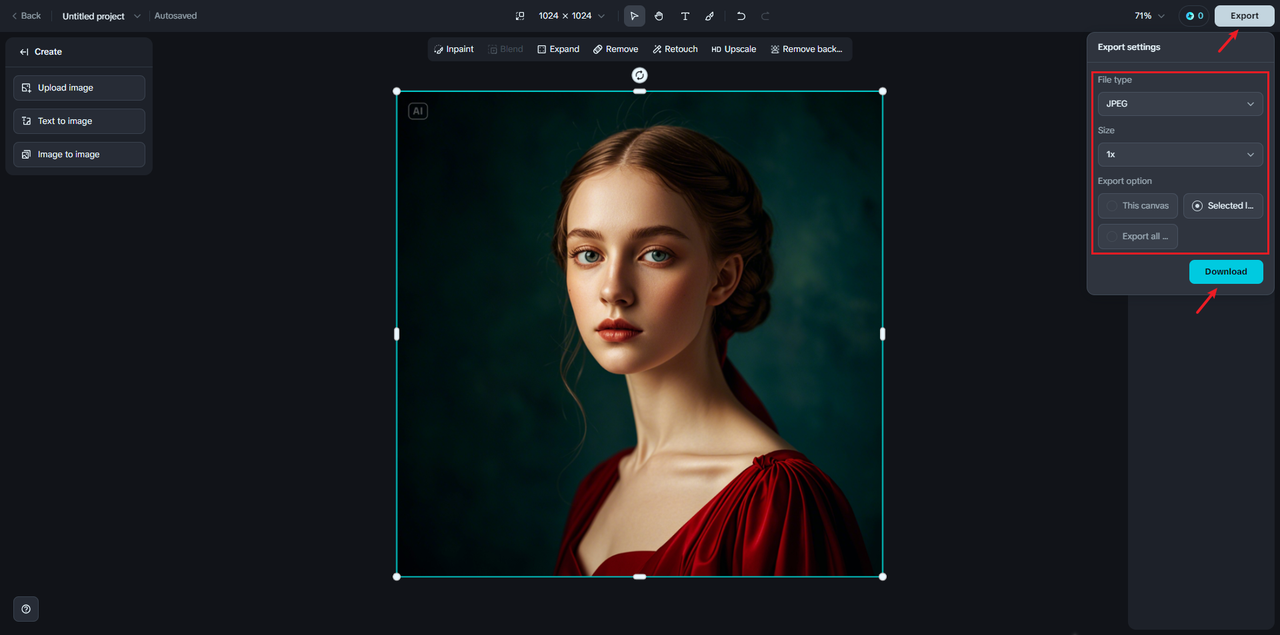Click the Remove tool

(615, 49)
